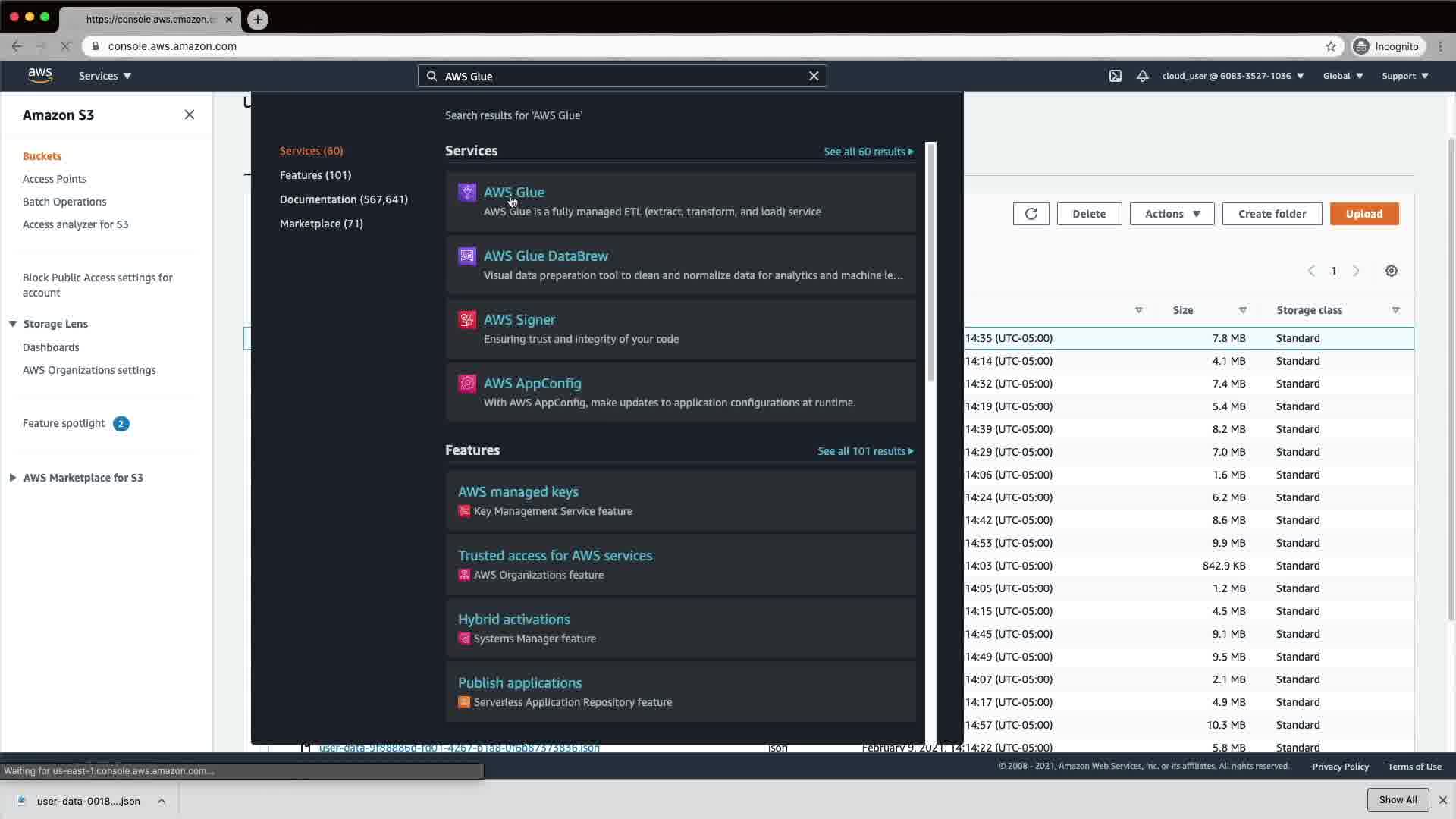
Task: Click the AWS Glue service icon
Action: (467, 193)
